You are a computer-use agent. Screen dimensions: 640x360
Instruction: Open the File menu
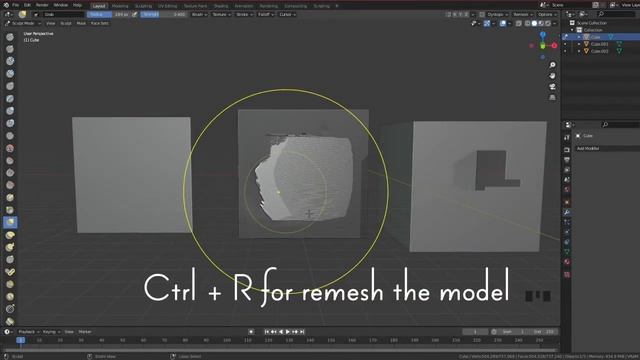(16, 5)
